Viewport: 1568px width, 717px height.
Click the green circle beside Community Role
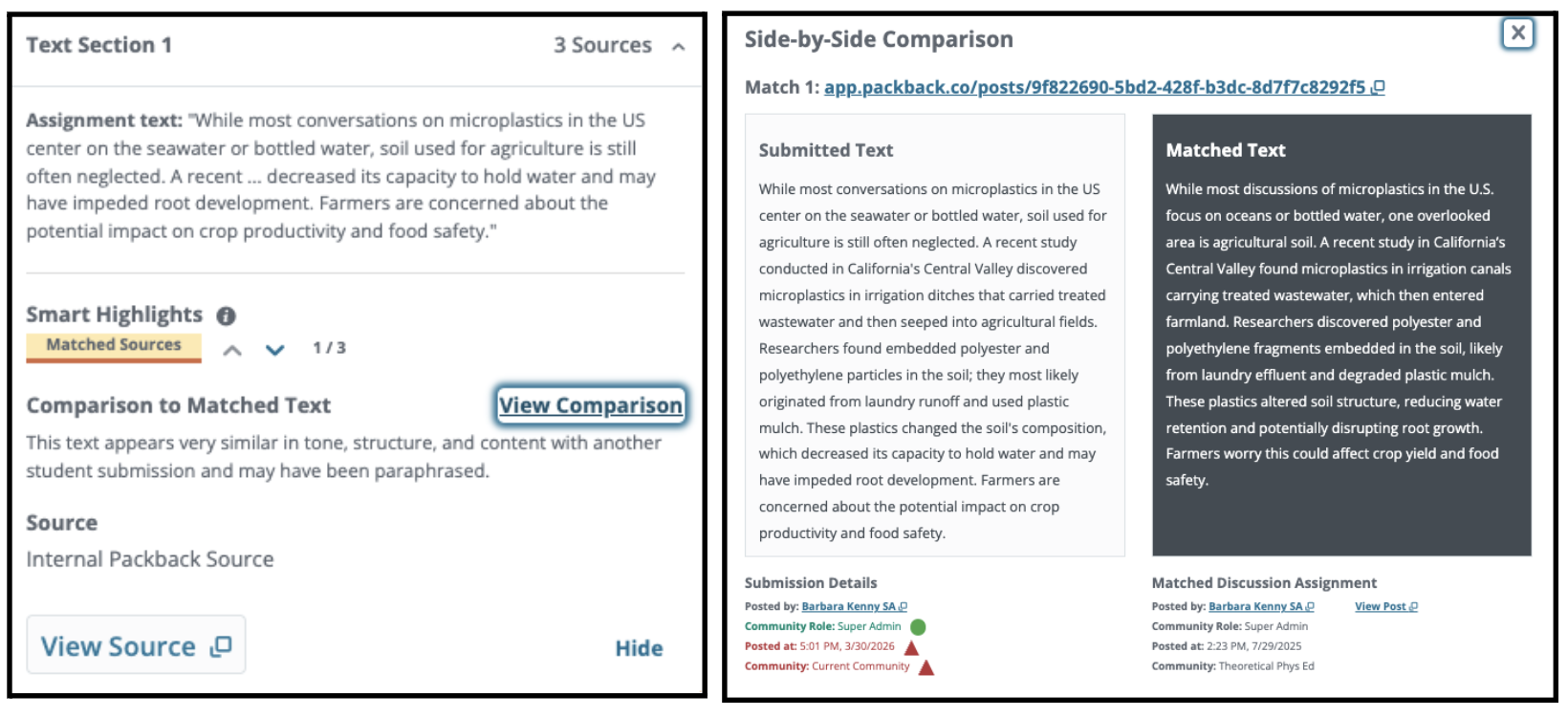[x=918, y=627]
